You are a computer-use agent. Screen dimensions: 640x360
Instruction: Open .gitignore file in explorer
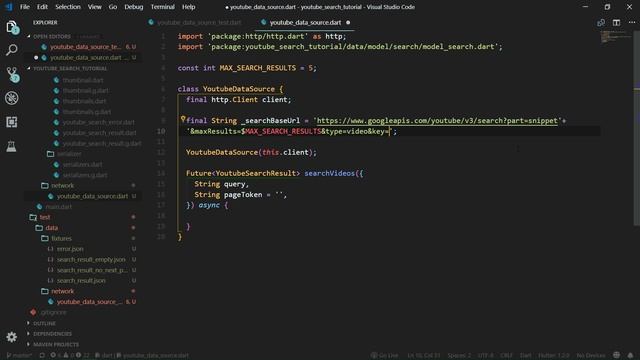click(x=53, y=312)
